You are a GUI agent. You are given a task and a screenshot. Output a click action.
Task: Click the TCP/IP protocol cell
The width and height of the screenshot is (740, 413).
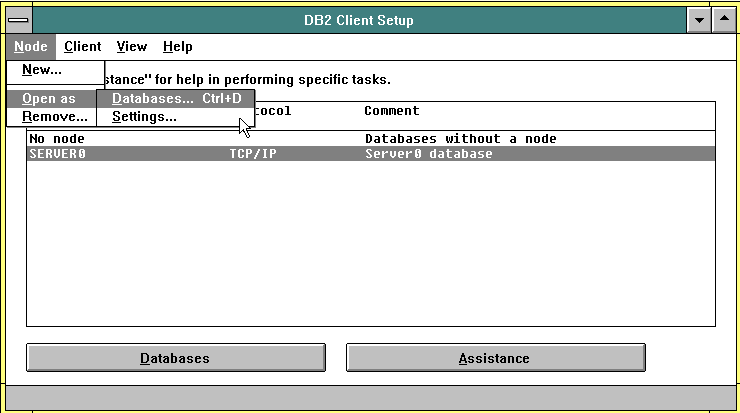(253, 154)
